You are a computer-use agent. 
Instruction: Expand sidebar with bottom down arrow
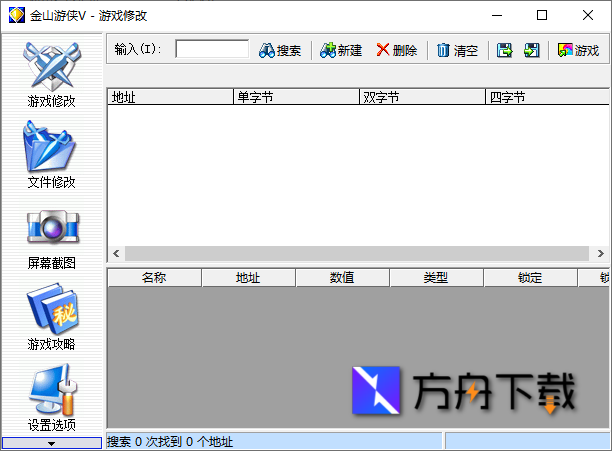point(52,443)
